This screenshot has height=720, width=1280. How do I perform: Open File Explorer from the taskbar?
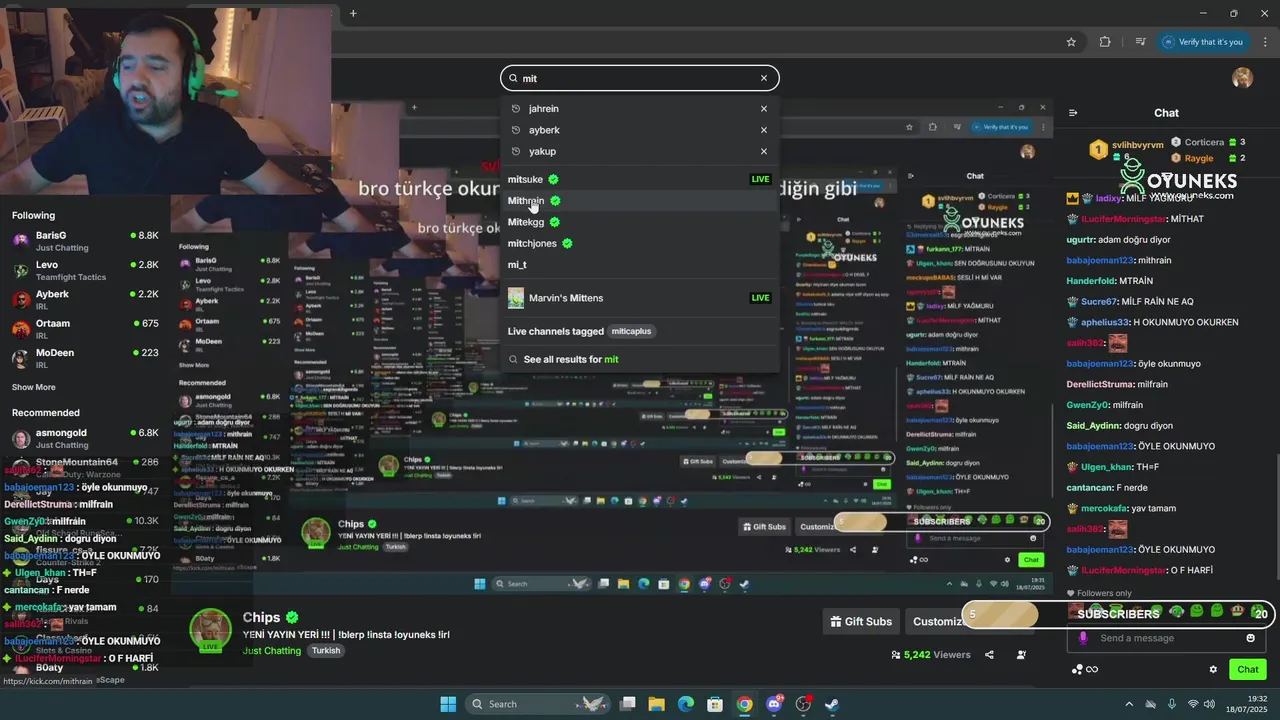(x=657, y=704)
